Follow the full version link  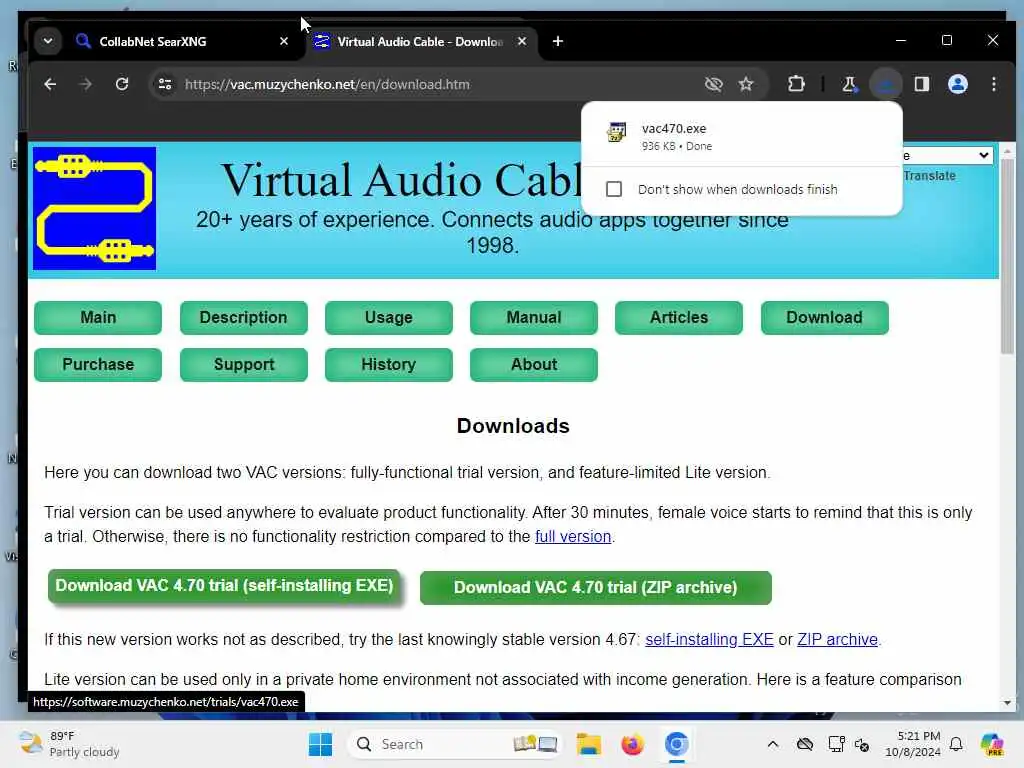573,537
